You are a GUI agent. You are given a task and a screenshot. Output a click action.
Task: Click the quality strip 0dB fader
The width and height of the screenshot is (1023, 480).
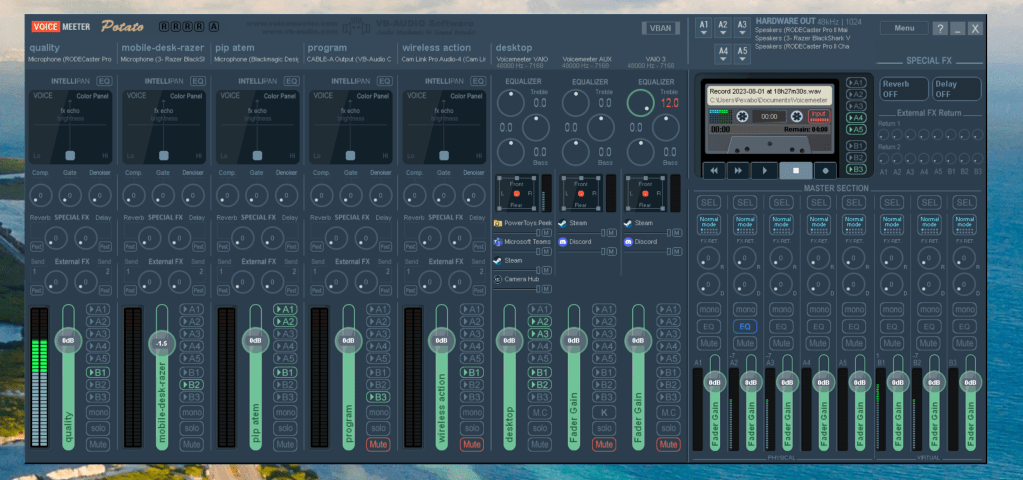(x=69, y=340)
